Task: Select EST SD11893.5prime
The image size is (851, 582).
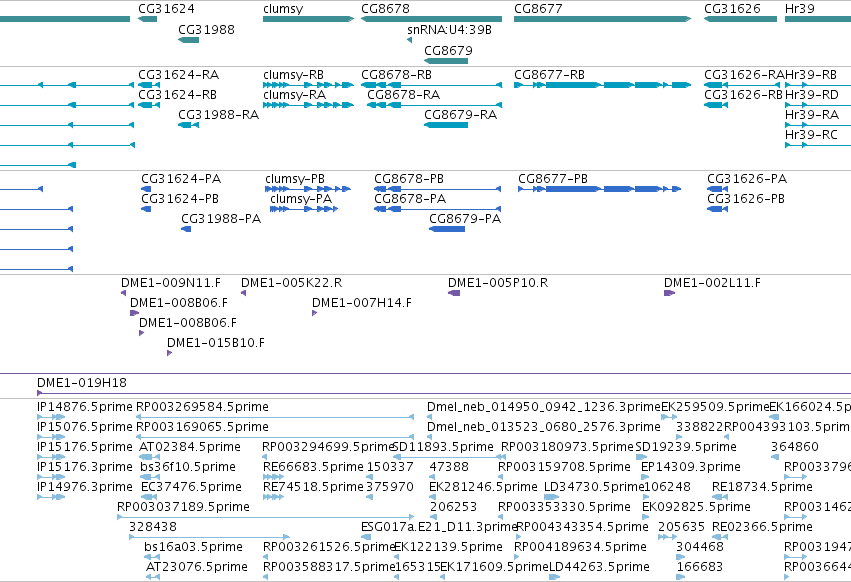Action: pyautogui.click(x=449, y=457)
